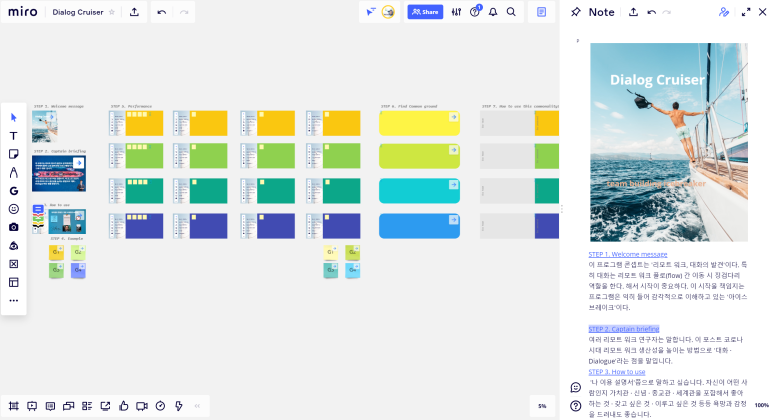
Task: Undo the last board action
Action: [162, 12]
